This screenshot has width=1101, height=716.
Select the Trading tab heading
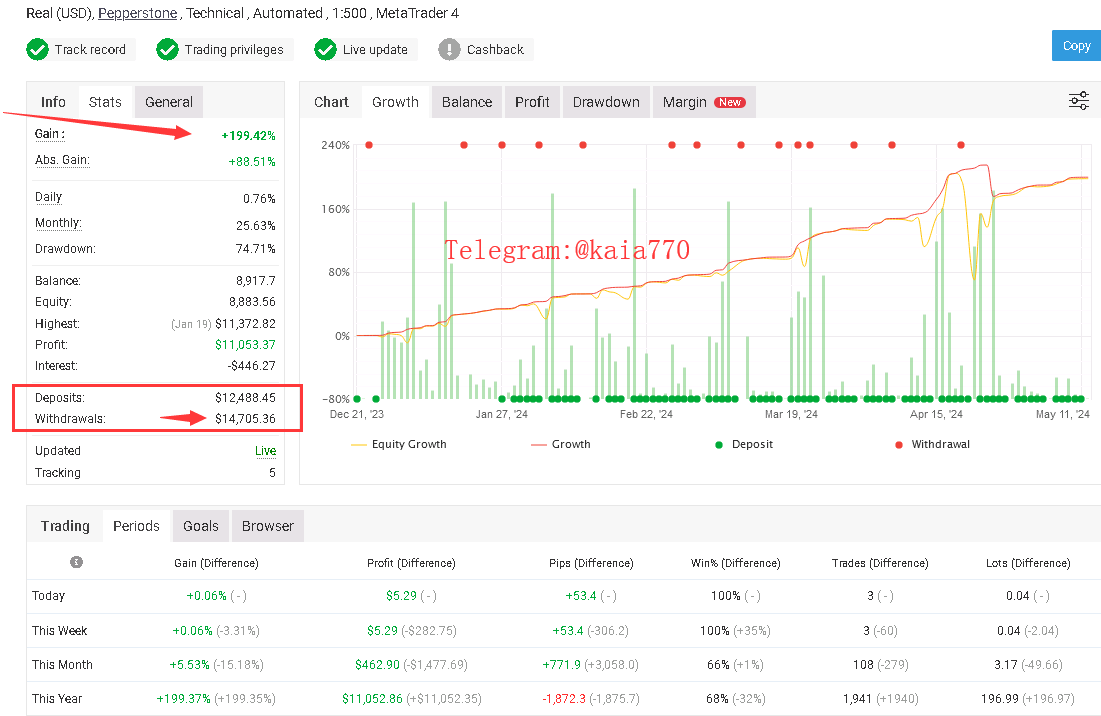[65, 526]
